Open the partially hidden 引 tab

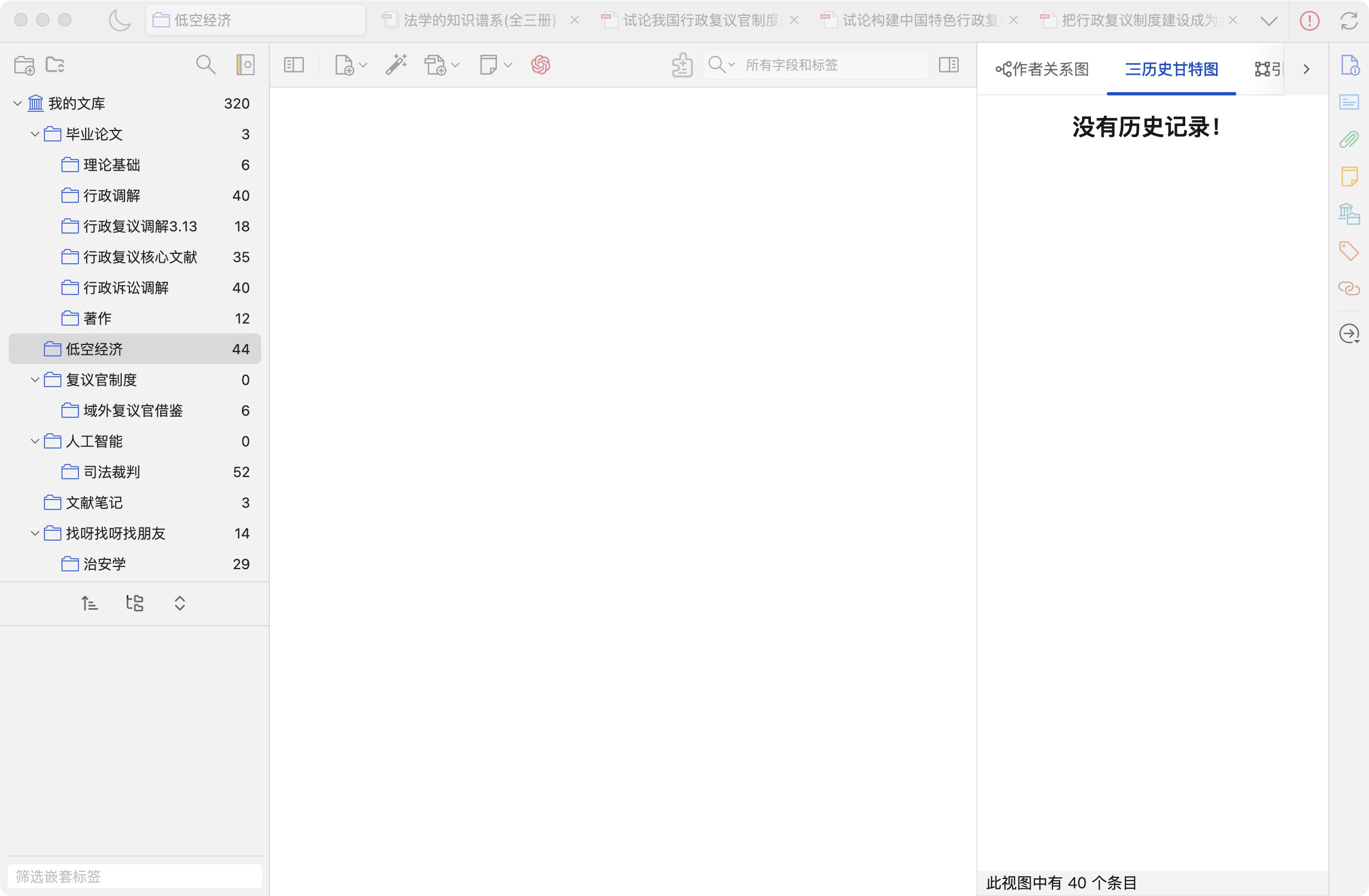click(1268, 70)
